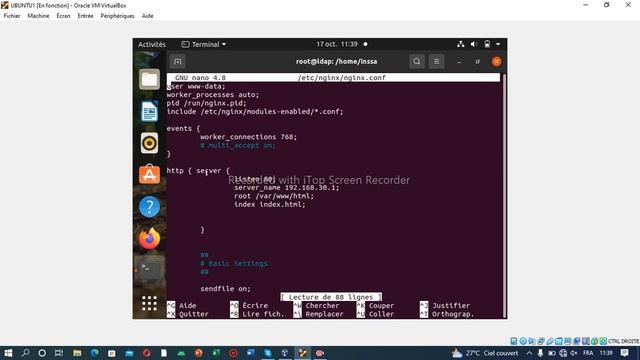Show hidden tray icons chevron

tap(529, 353)
